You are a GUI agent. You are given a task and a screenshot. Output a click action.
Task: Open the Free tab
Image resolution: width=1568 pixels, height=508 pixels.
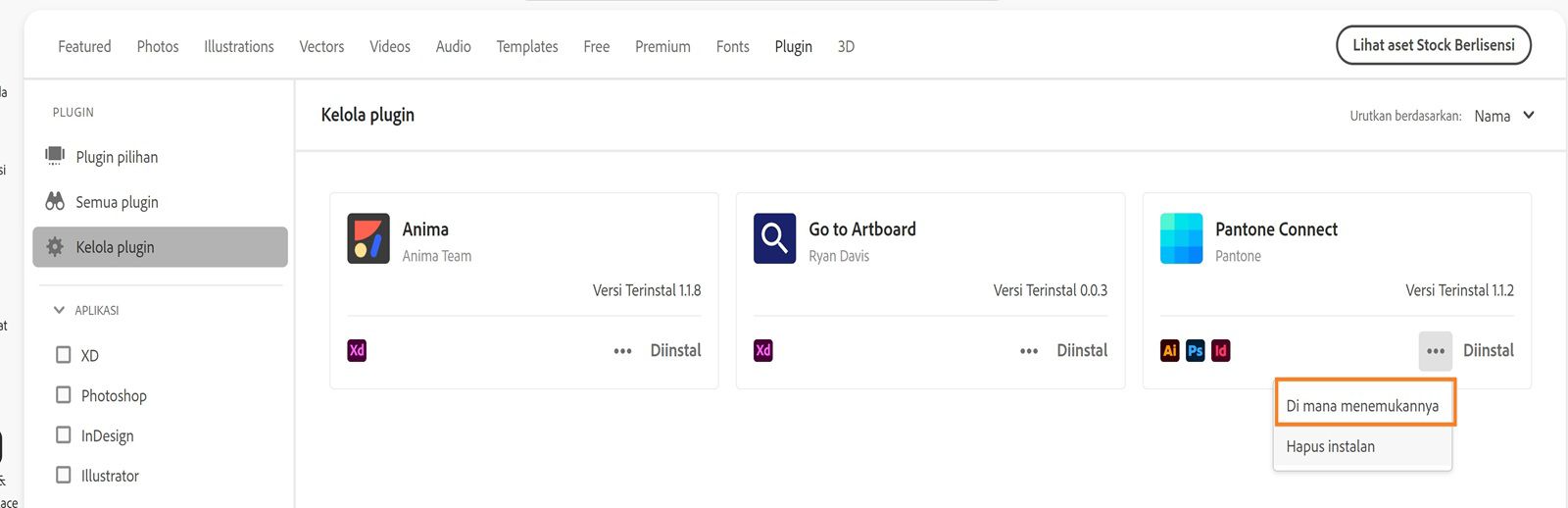tap(597, 46)
